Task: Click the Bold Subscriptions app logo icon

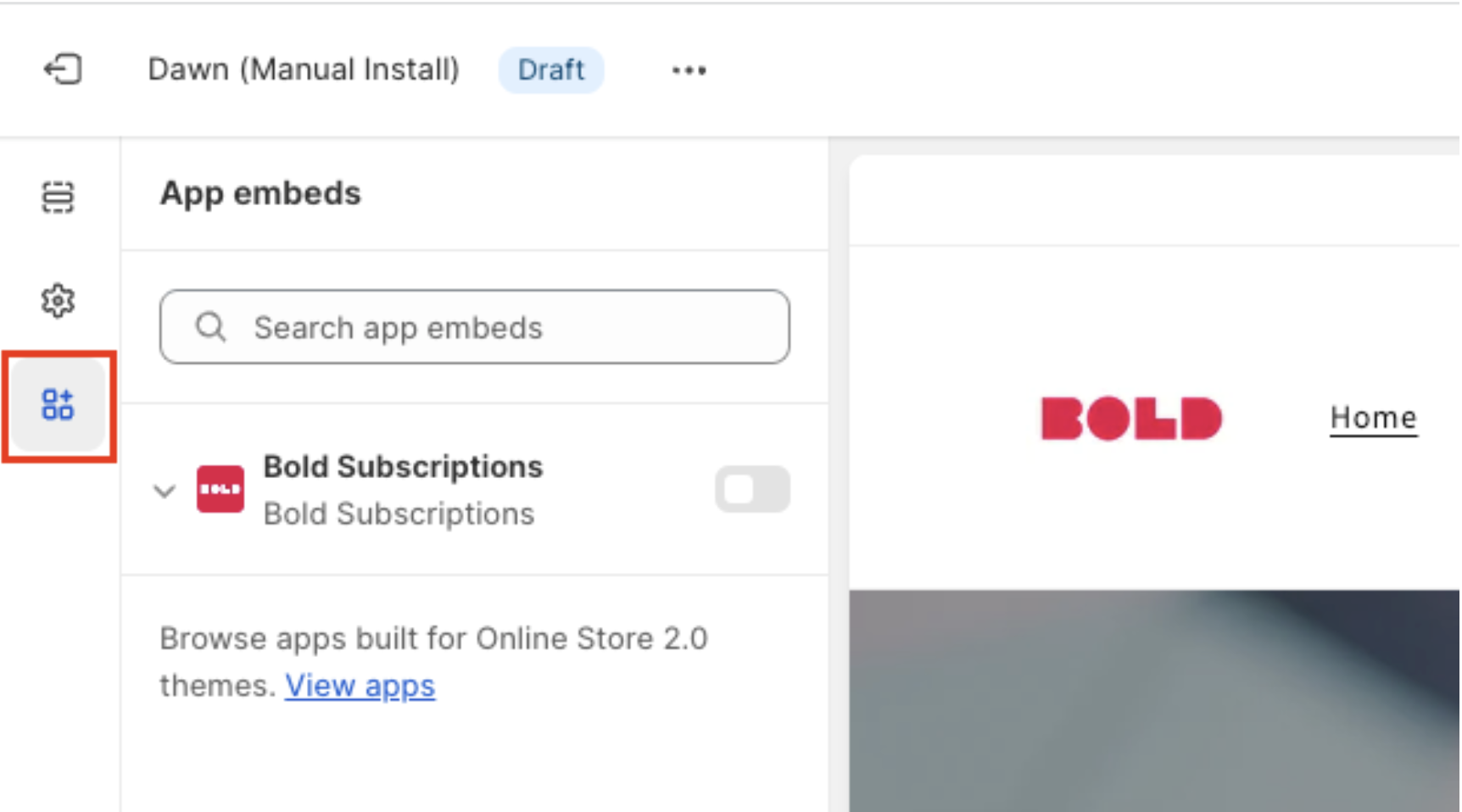Action: (x=220, y=489)
